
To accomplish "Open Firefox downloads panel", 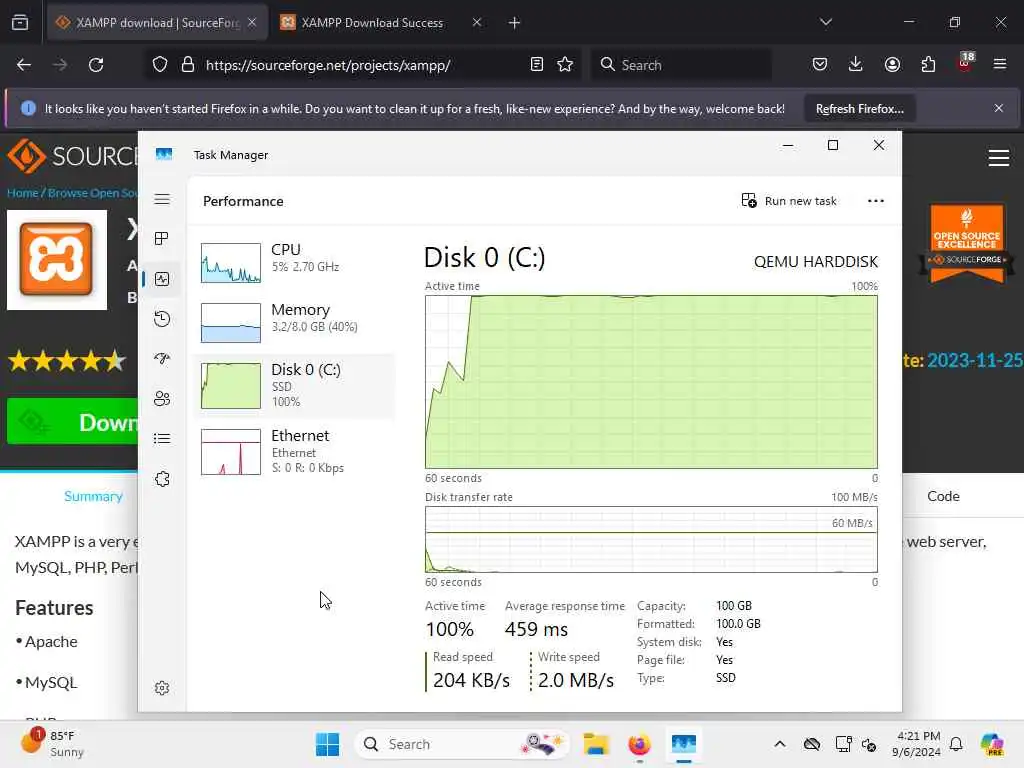I will point(856,64).
